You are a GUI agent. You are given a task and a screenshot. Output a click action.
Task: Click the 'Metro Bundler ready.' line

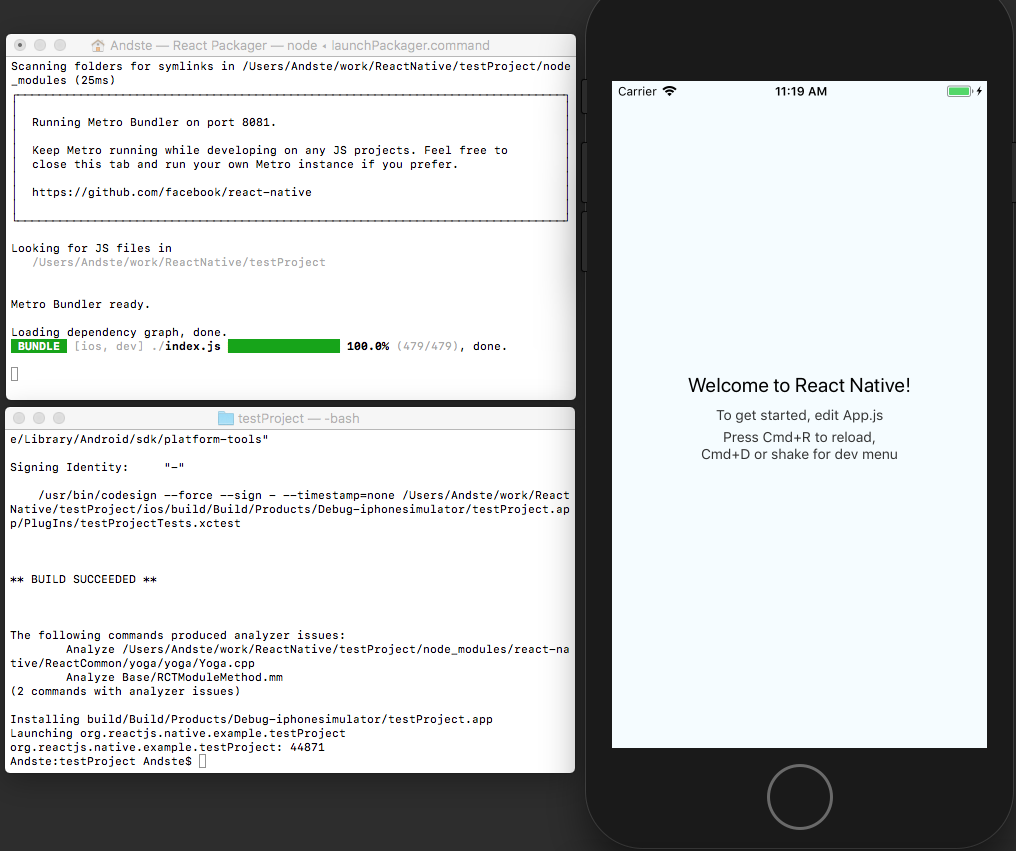tap(80, 305)
